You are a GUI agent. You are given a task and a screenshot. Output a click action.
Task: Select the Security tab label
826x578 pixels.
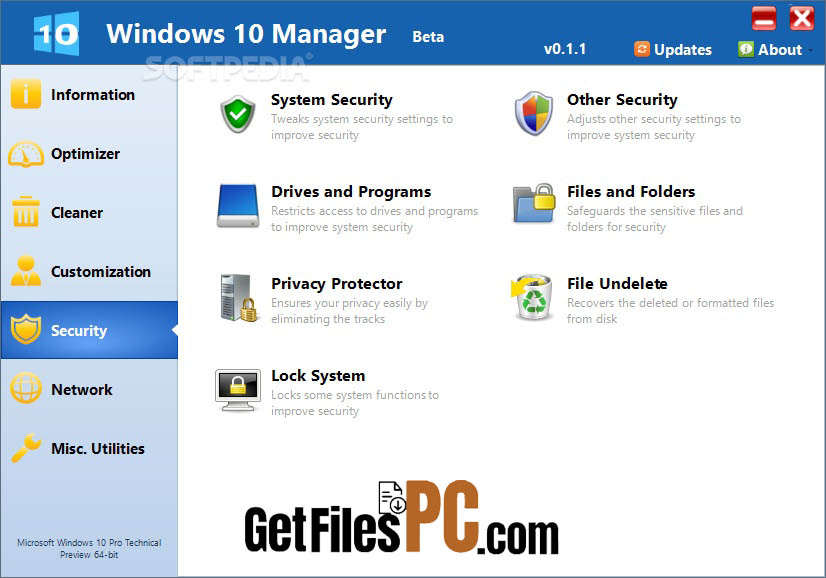click(x=79, y=331)
